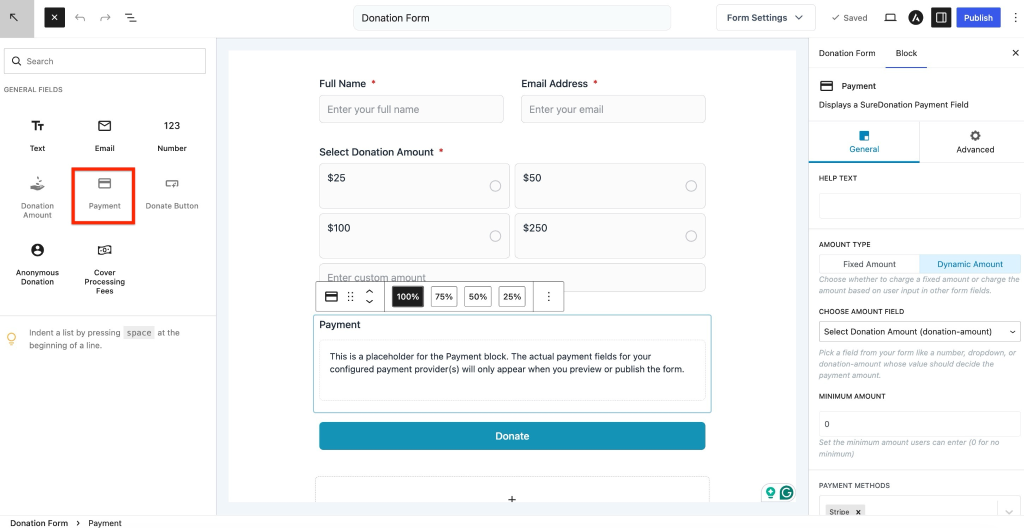Choose Fixed Amount type
This screenshot has width=1024, height=528.
[x=869, y=264]
